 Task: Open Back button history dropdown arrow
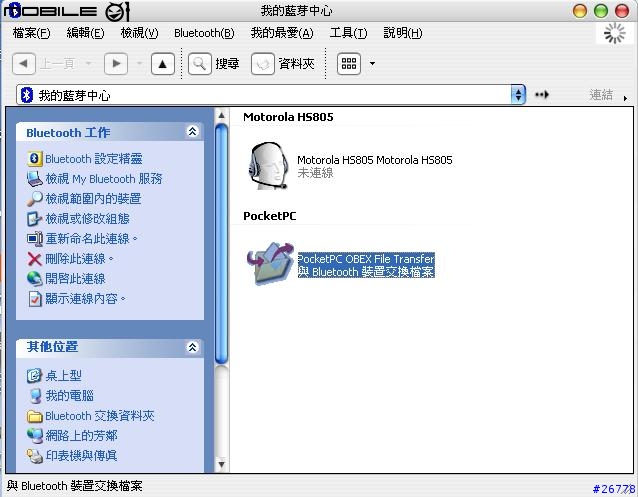point(88,63)
